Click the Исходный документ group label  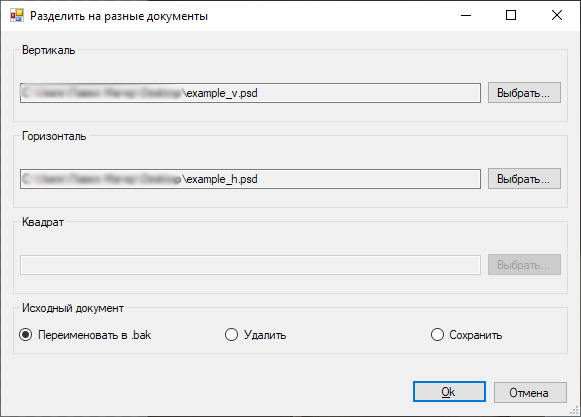(x=73, y=308)
